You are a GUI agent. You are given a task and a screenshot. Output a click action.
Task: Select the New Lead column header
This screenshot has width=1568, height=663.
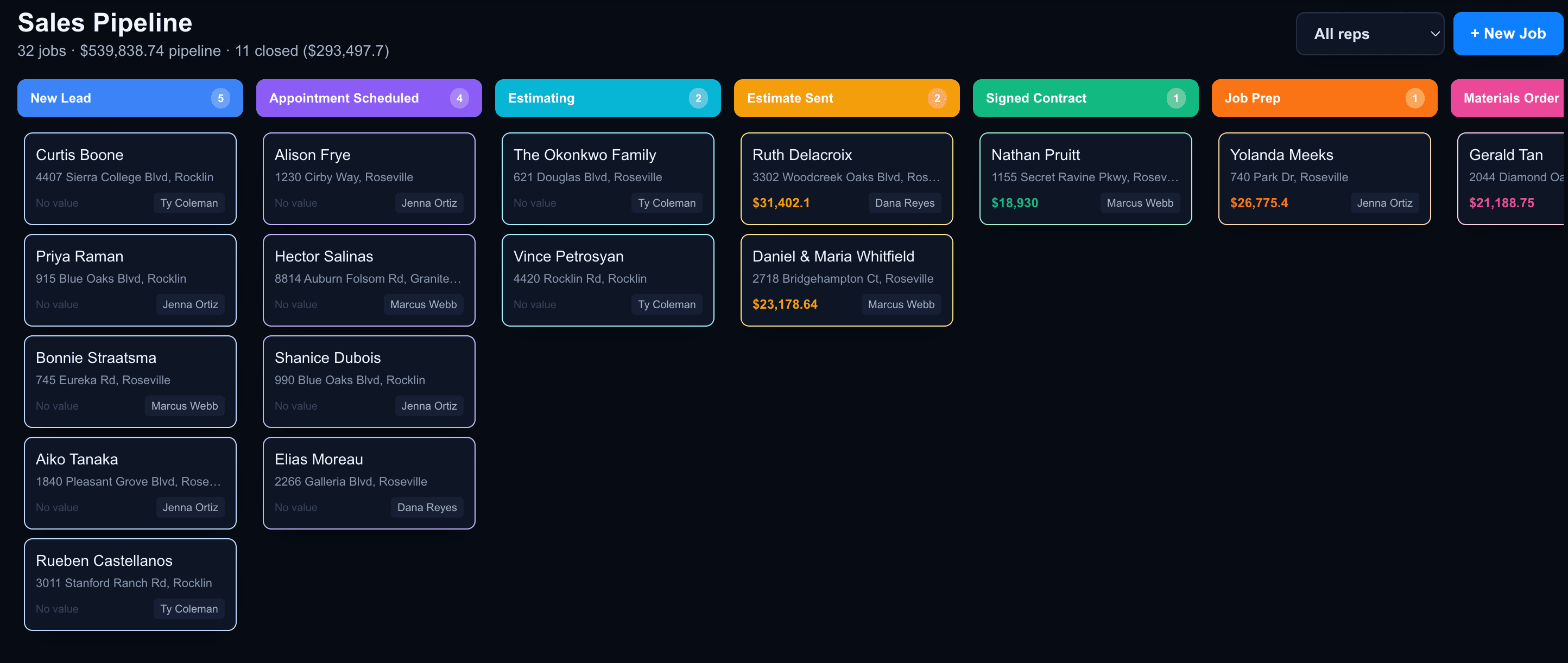point(130,98)
